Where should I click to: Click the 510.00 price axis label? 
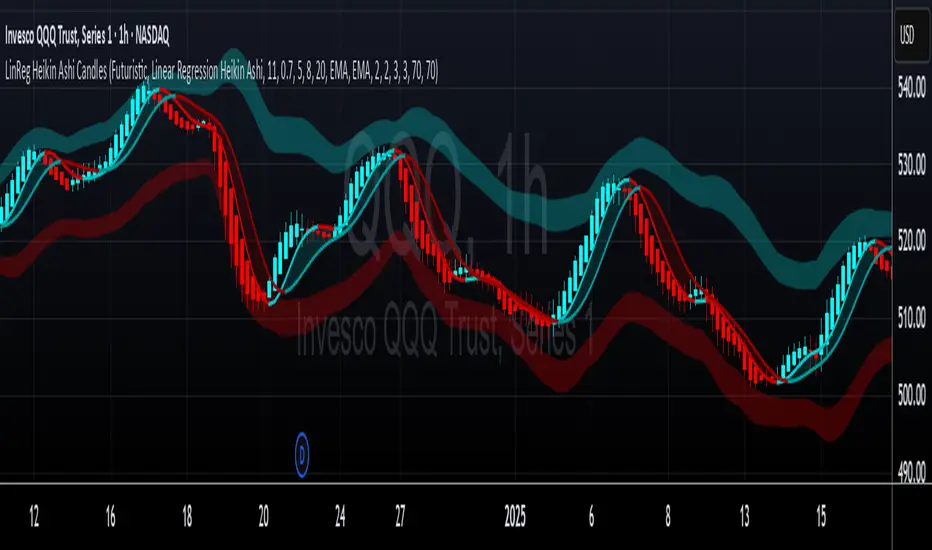coord(911,318)
